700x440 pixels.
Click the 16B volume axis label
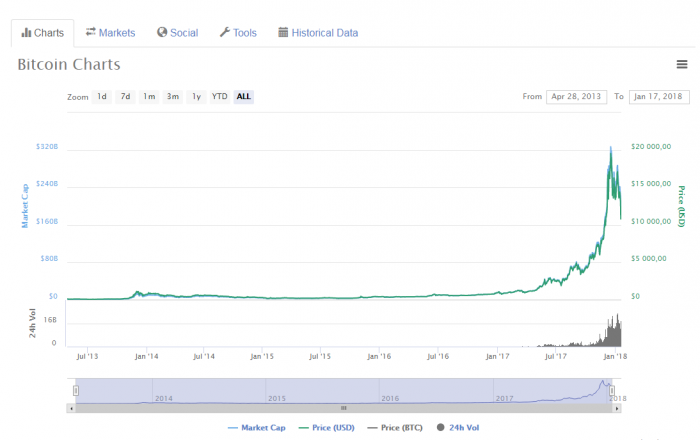(x=50, y=320)
